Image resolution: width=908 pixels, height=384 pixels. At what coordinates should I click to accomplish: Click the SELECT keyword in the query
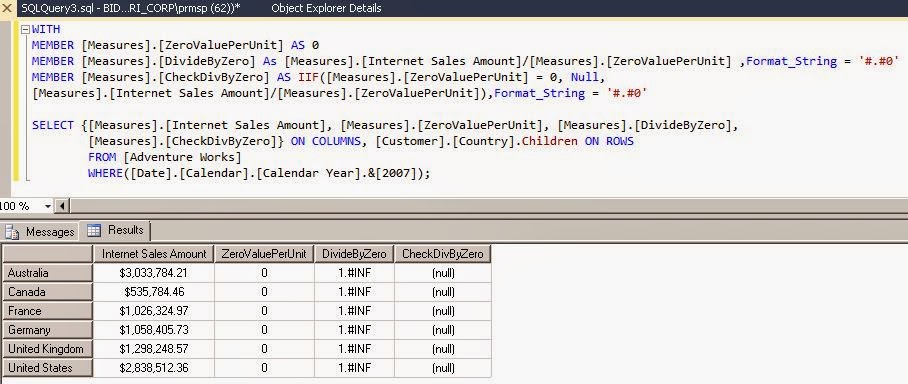53,125
